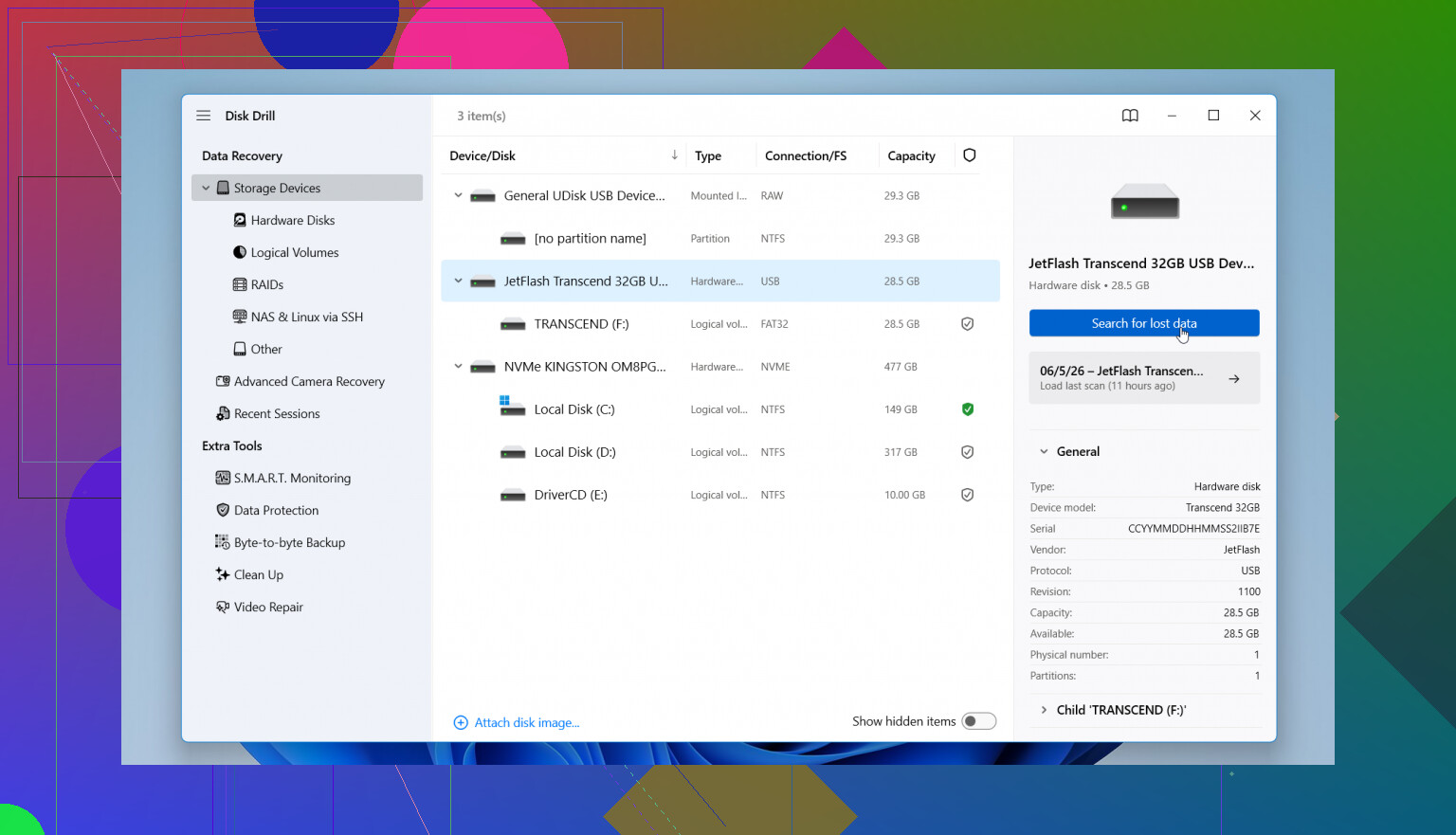This screenshot has height=835, width=1456.
Task: Collapse the JetFlash Transcend 32GB row
Action: [x=458, y=281]
